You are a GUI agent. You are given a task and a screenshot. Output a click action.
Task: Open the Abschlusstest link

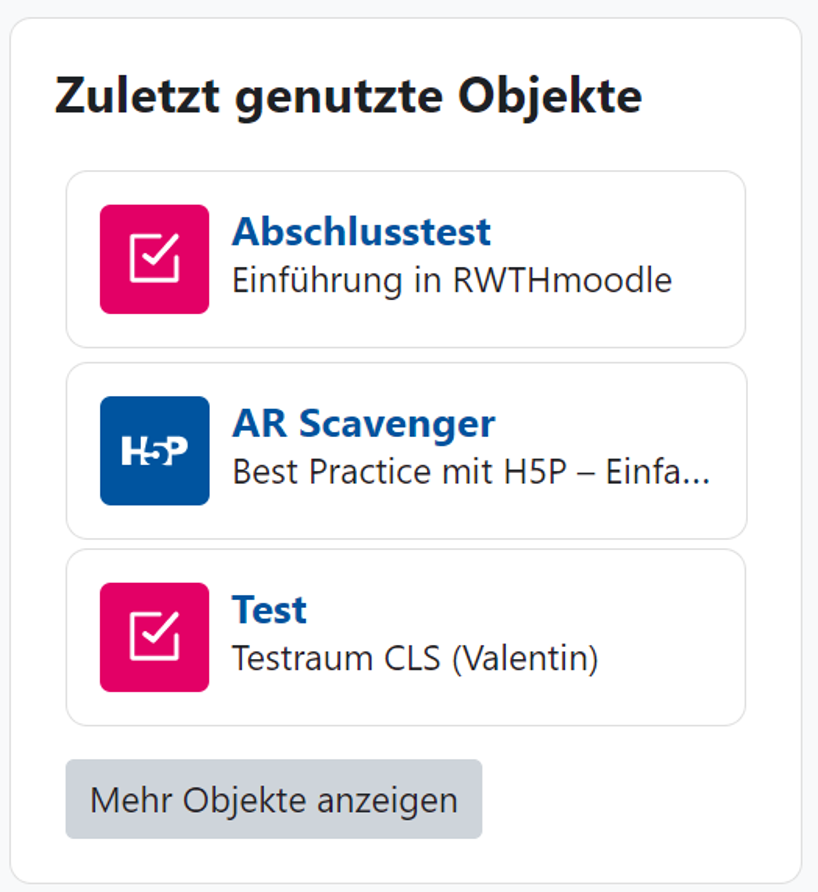361,232
